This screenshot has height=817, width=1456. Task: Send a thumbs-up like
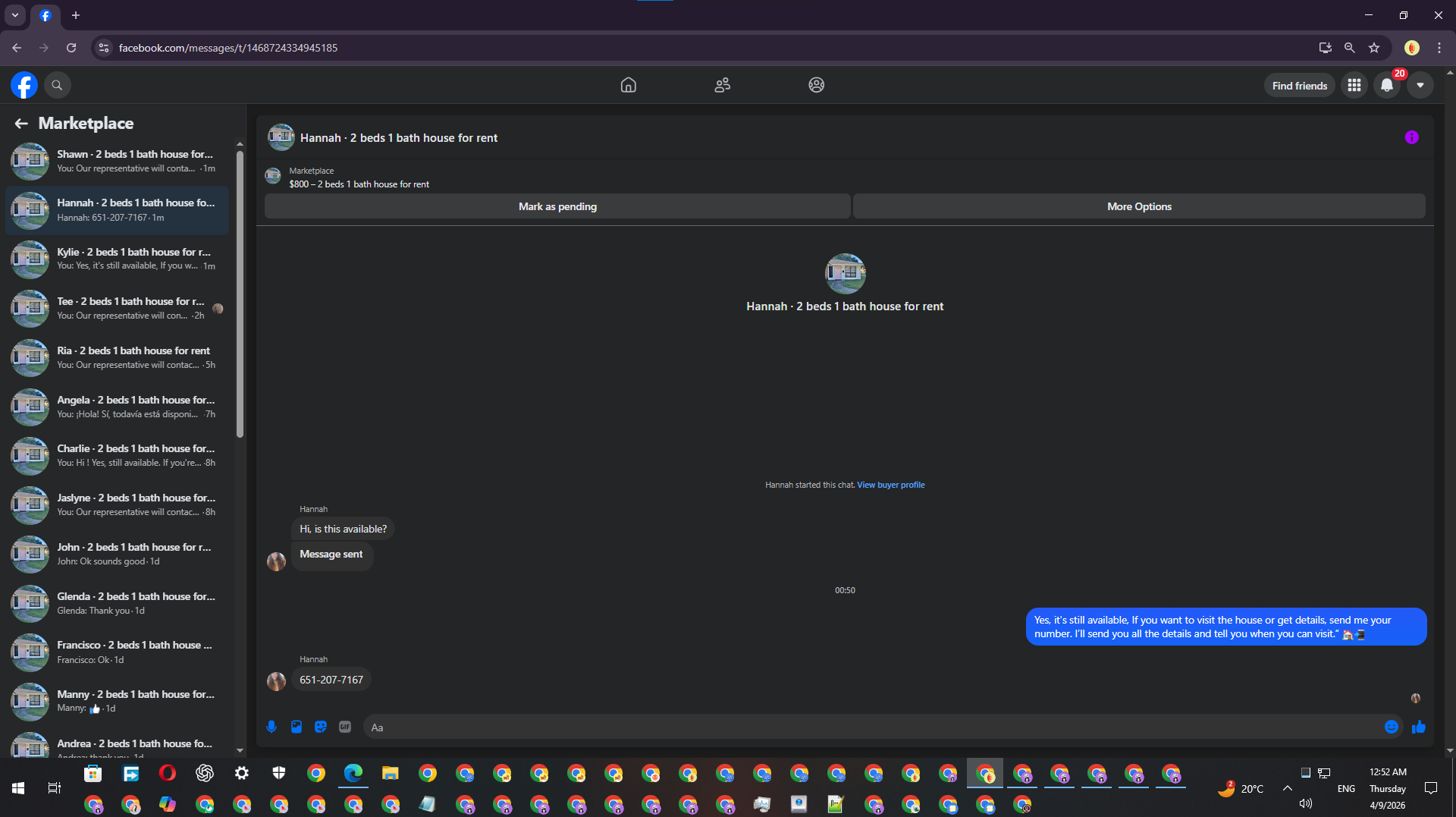click(x=1419, y=727)
